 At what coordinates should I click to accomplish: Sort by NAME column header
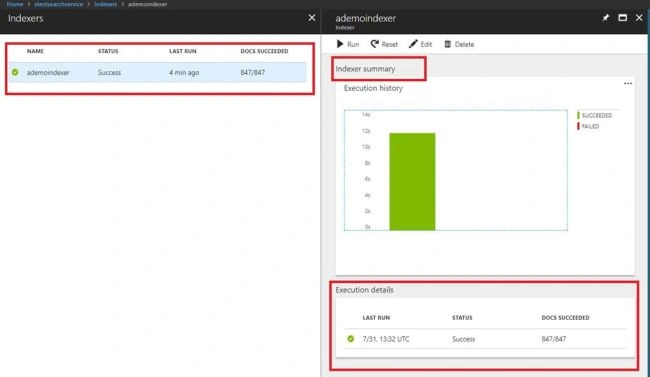(35, 51)
